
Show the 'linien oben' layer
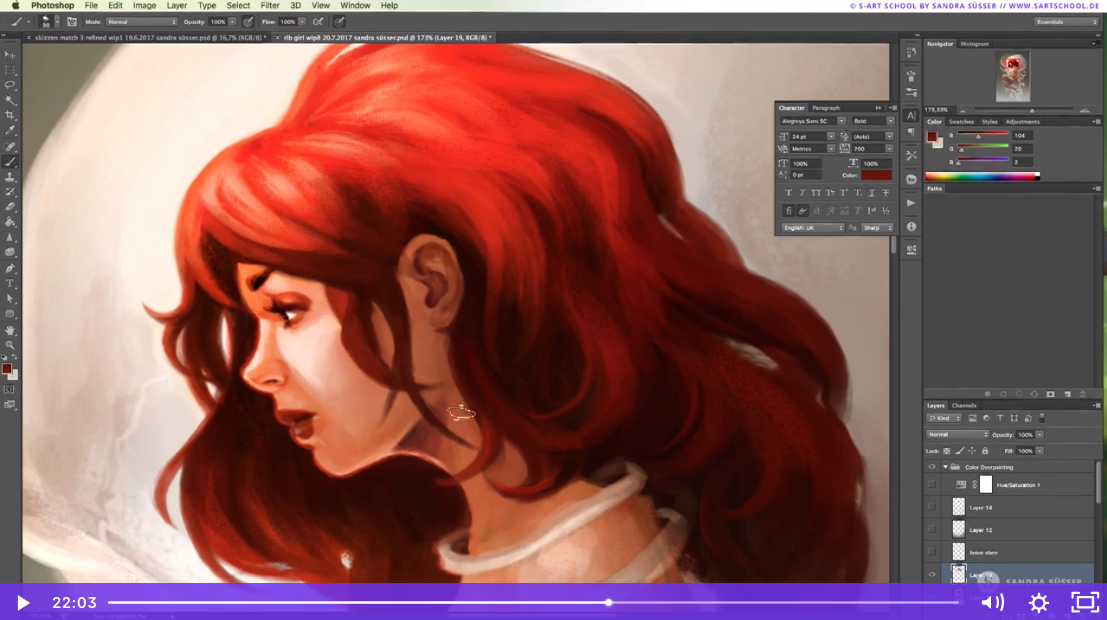tap(932, 552)
